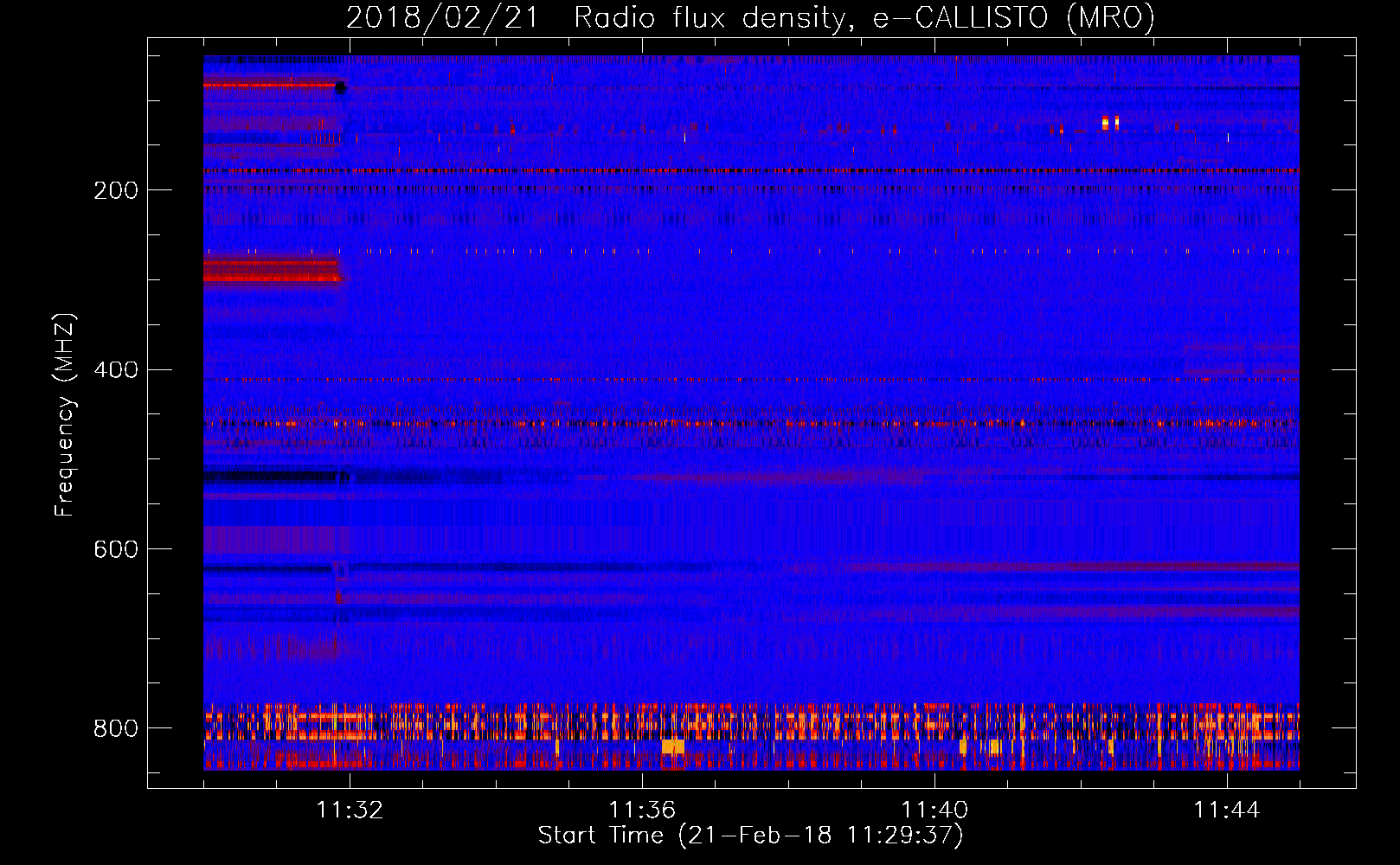Click the '11:40' time tick label
1400x865 pixels.
(934, 811)
